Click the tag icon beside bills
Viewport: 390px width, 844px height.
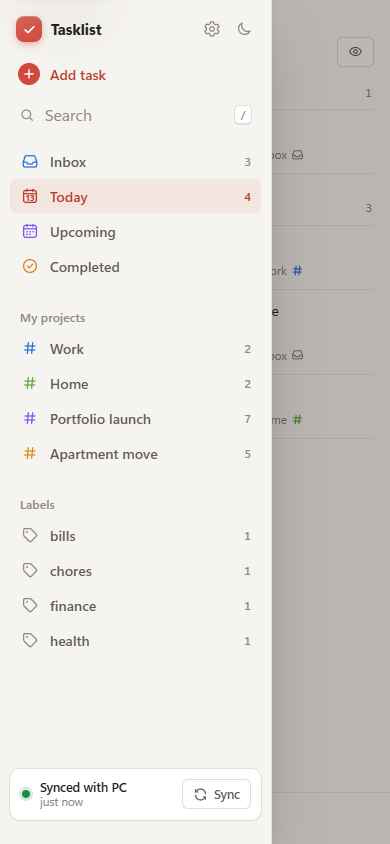click(30, 536)
